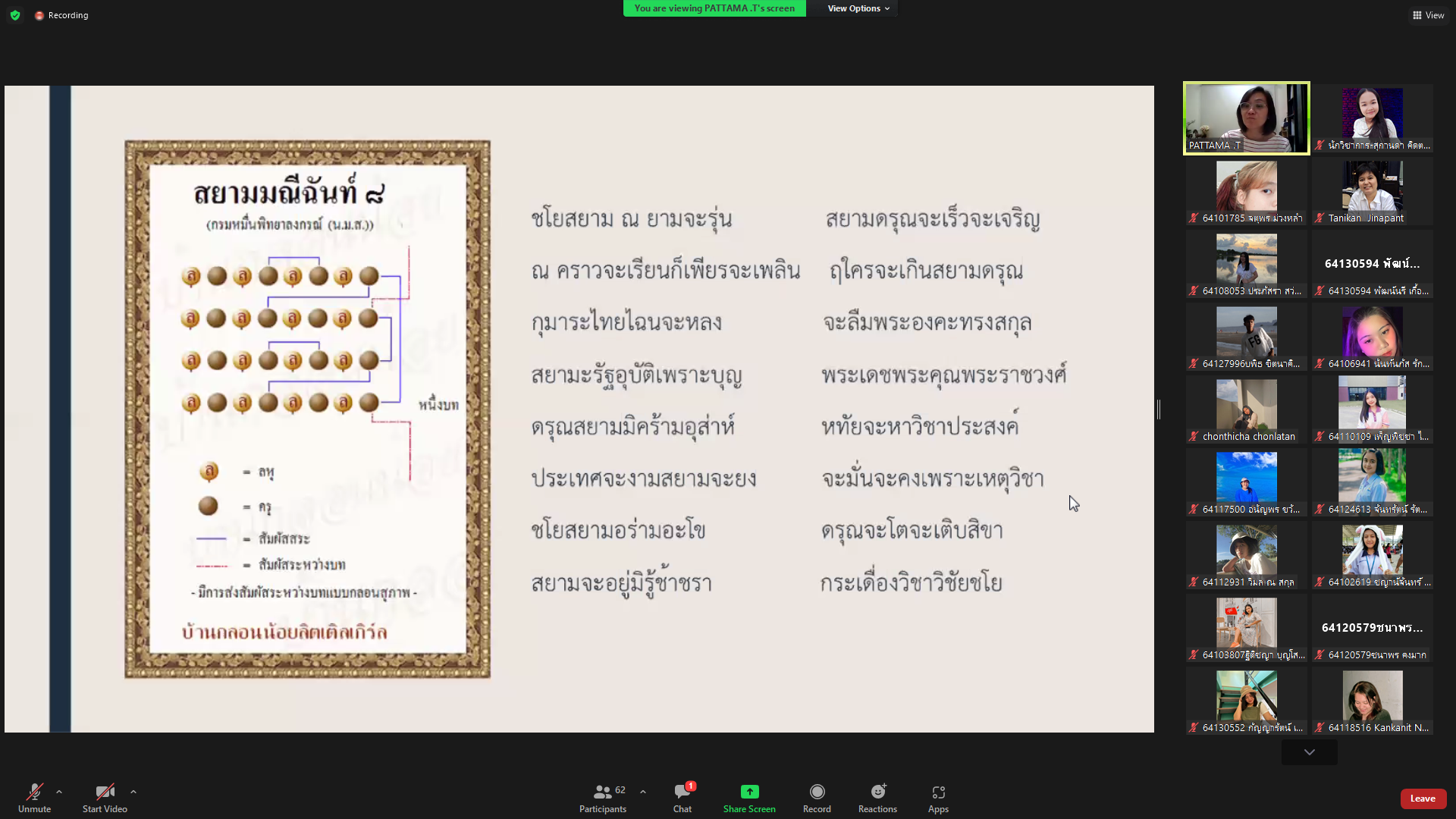This screenshot has height=819, width=1456.
Task: Show next page of participant thumbnails
Action: (1310, 752)
